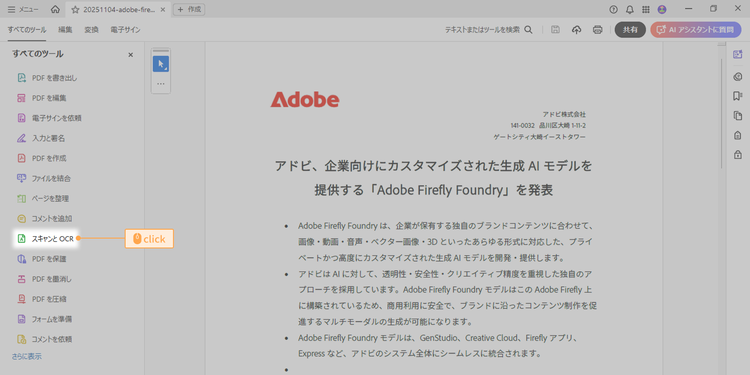Image resolution: width=750 pixels, height=375 pixels.
Task: Open the コメントを追加 tool
Action: (x=44, y=219)
